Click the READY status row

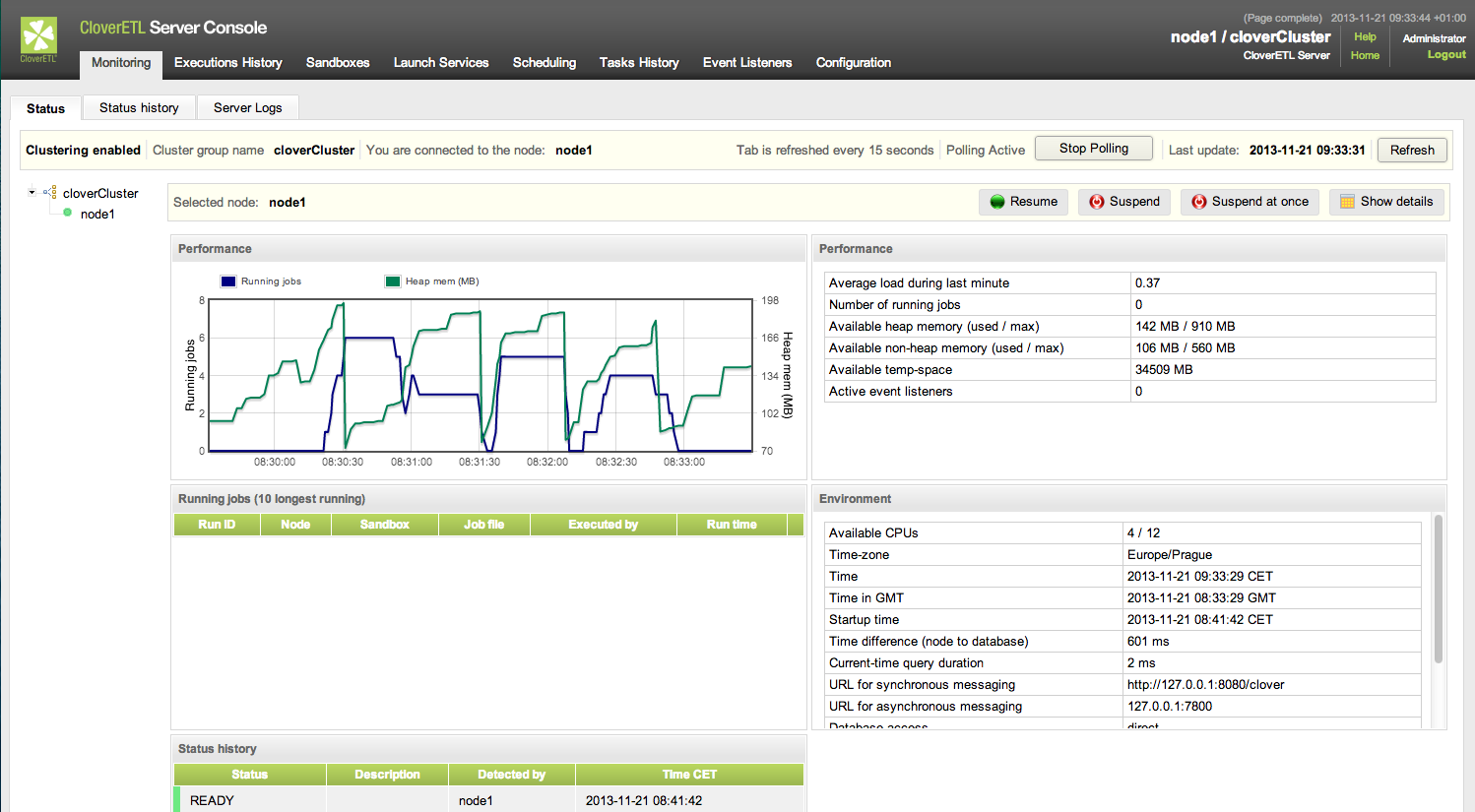[489, 799]
